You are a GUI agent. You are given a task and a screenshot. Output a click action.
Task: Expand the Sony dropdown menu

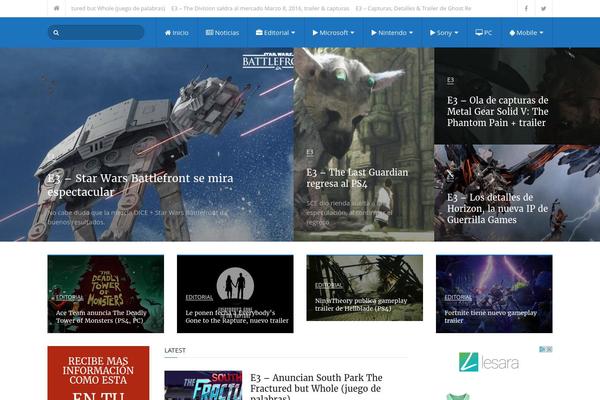(444, 33)
